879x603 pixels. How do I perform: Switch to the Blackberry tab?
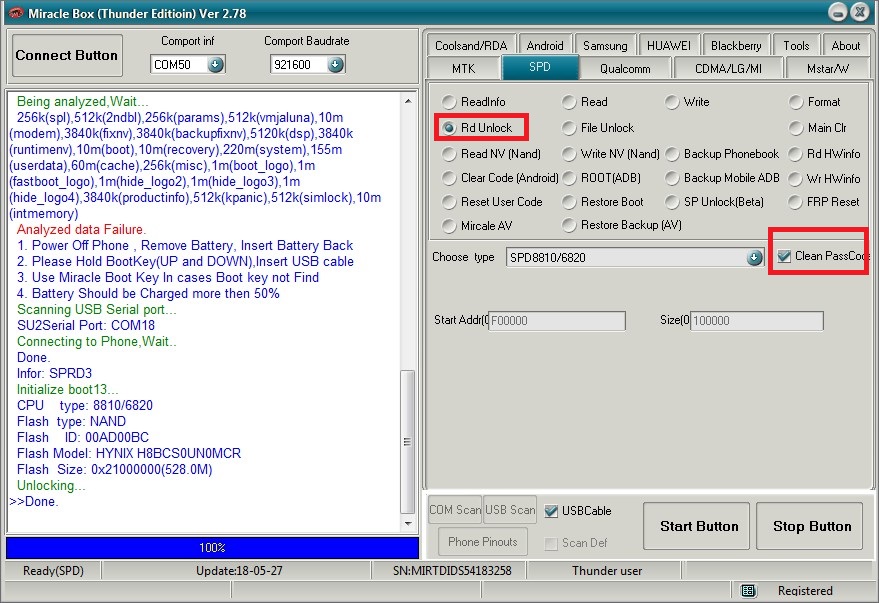tap(736, 45)
